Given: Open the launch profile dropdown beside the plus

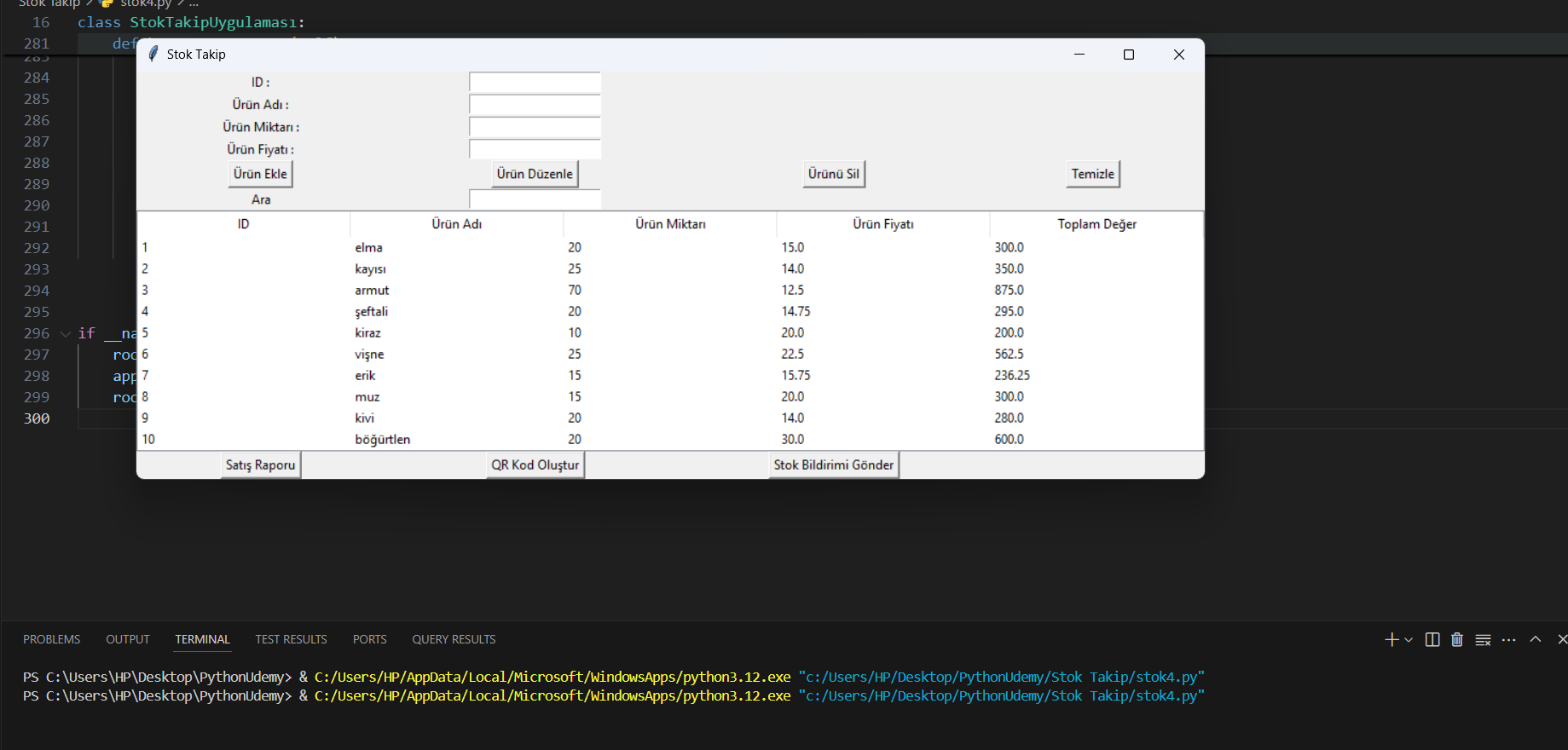Looking at the screenshot, I should (x=1409, y=639).
